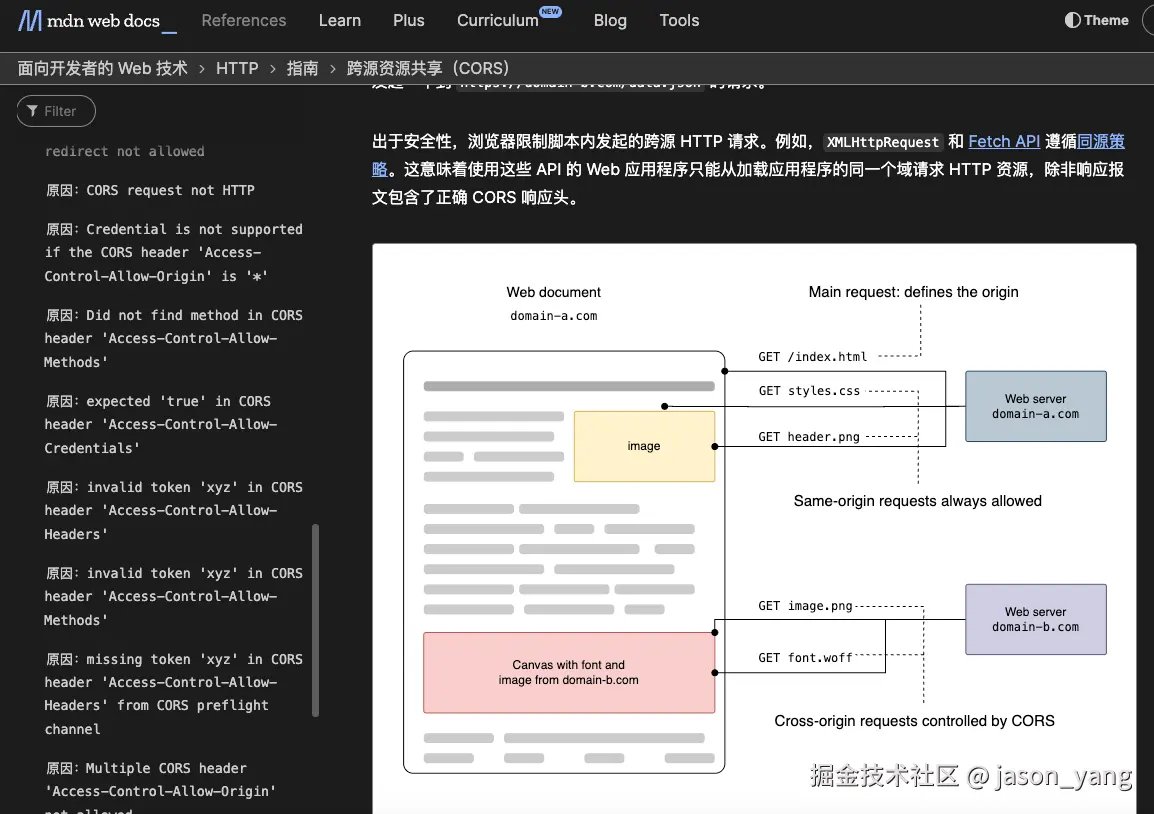The image size is (1154, 814).
Task: Click 'Cross-origin requests controlled by CORS' text
Action: [x=914, y=721]
